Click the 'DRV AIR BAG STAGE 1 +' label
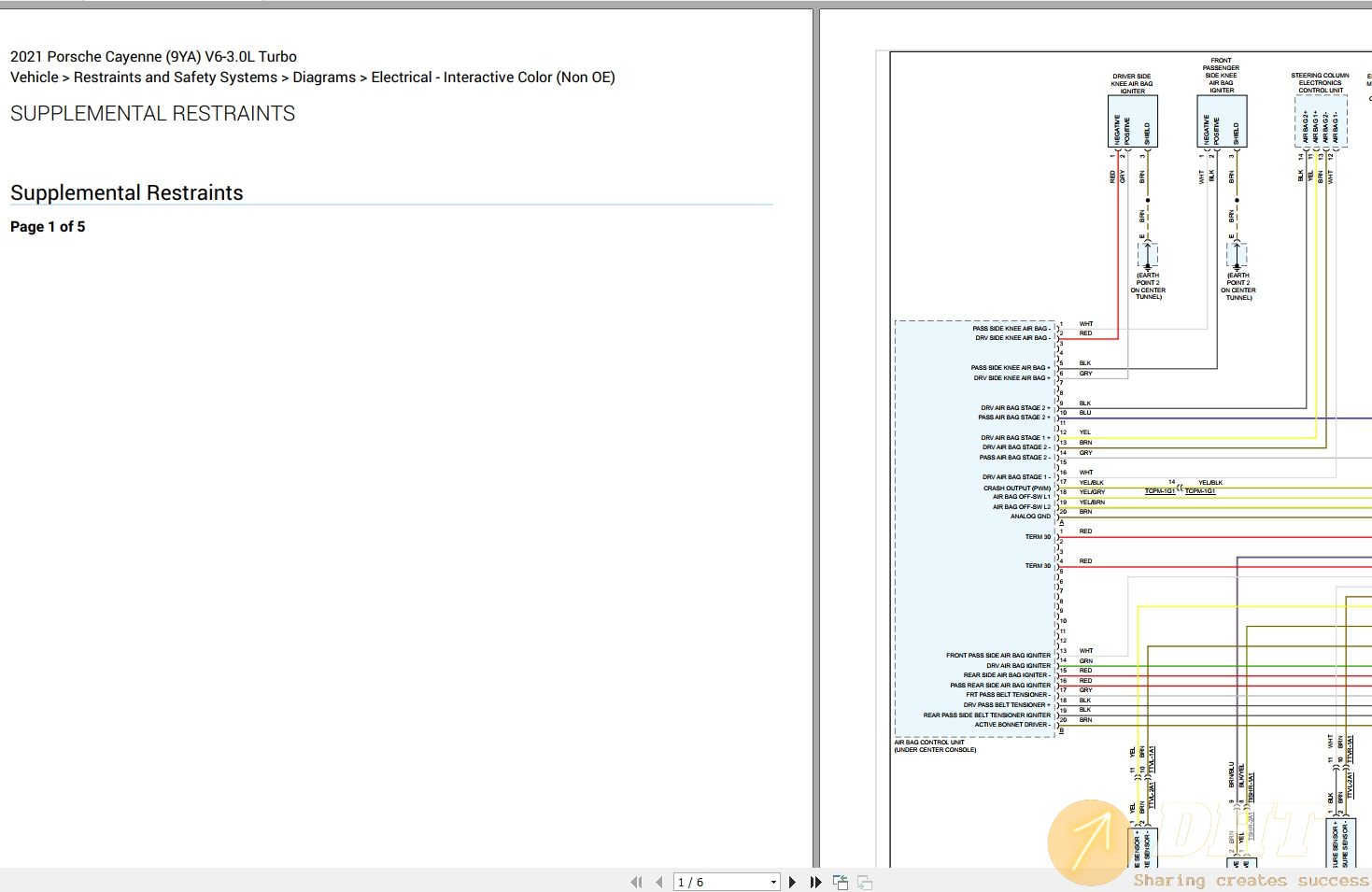The image size is (1372, 892). point(1015,437)
